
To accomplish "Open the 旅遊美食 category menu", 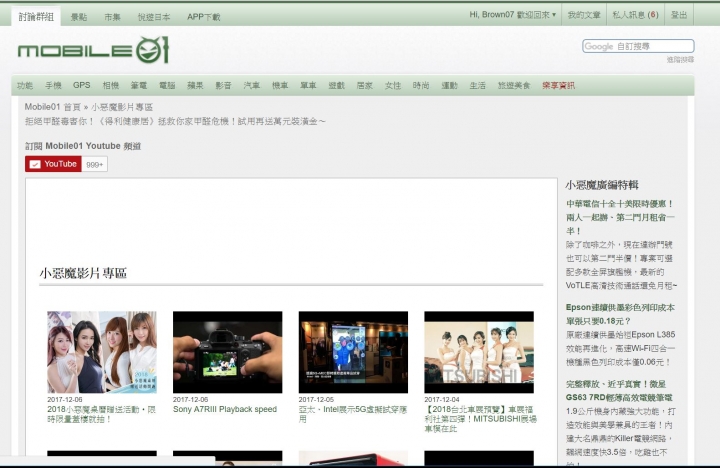I will (514, 85).
